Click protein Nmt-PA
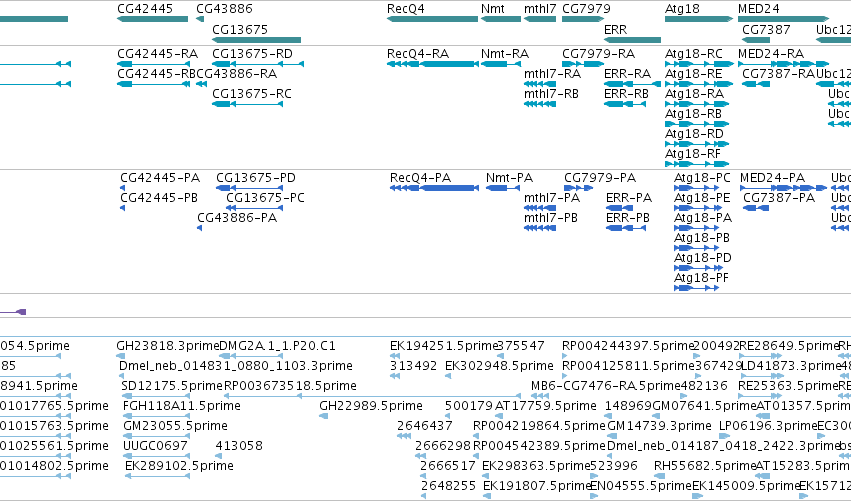Image resolution: width=851 pixels, height=501 pixels. (509, 177)
